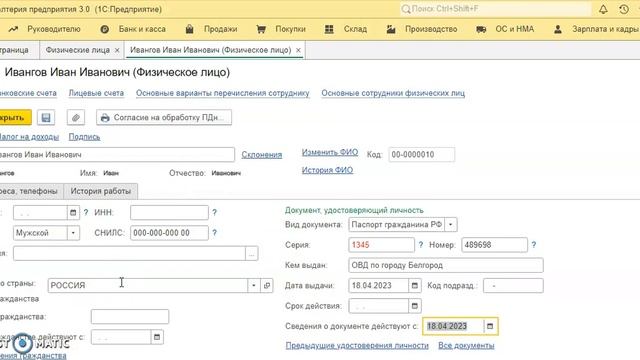
Task: Click ellipsis button of place of birth field
Action: click(251, 253)
